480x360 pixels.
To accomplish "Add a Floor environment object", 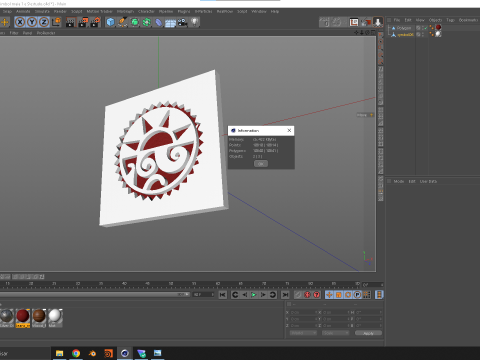I will 170,23.
